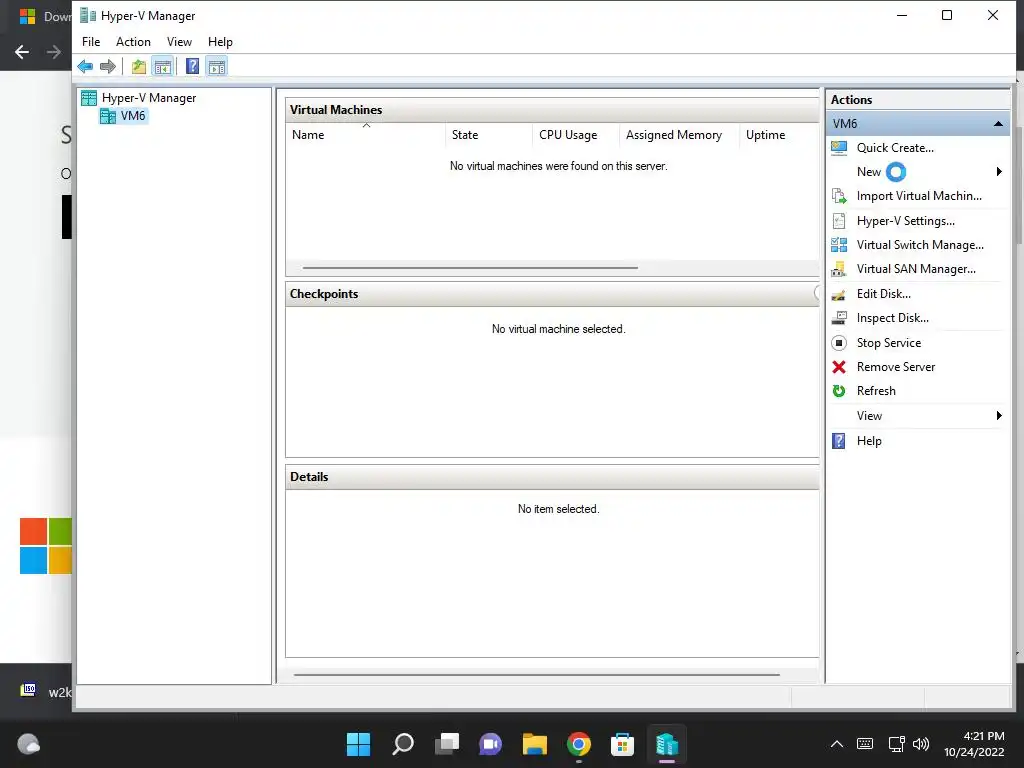Viewport: 1024px width, 768px height.
Task: Click the center pane bottom horizontal scrollbar
Action: pyautogui.click(x=537, y=675)
